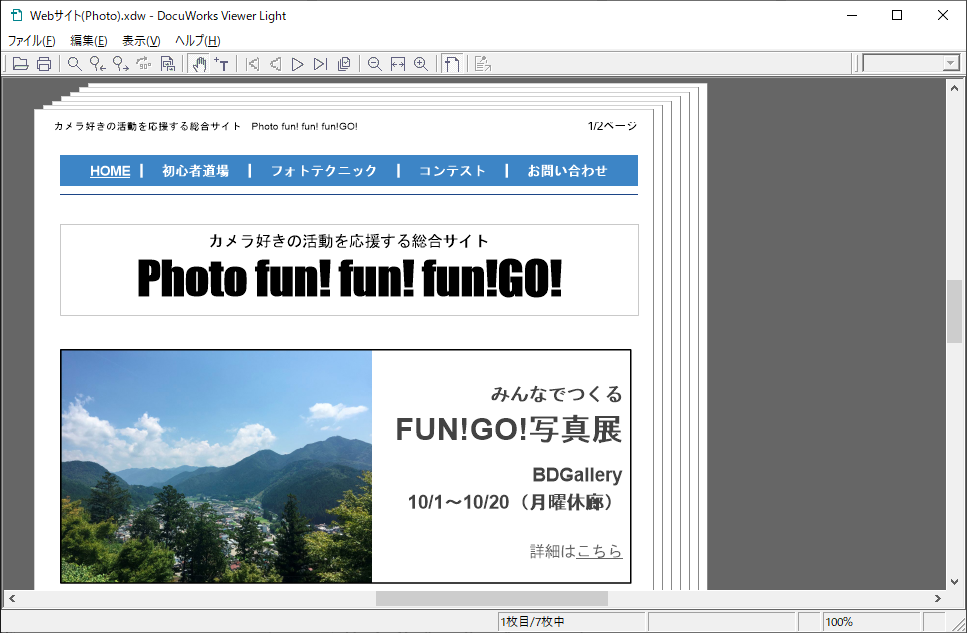Jump to the first page
The height and width of the screenshot is (633, 967).
coord(254,63)
